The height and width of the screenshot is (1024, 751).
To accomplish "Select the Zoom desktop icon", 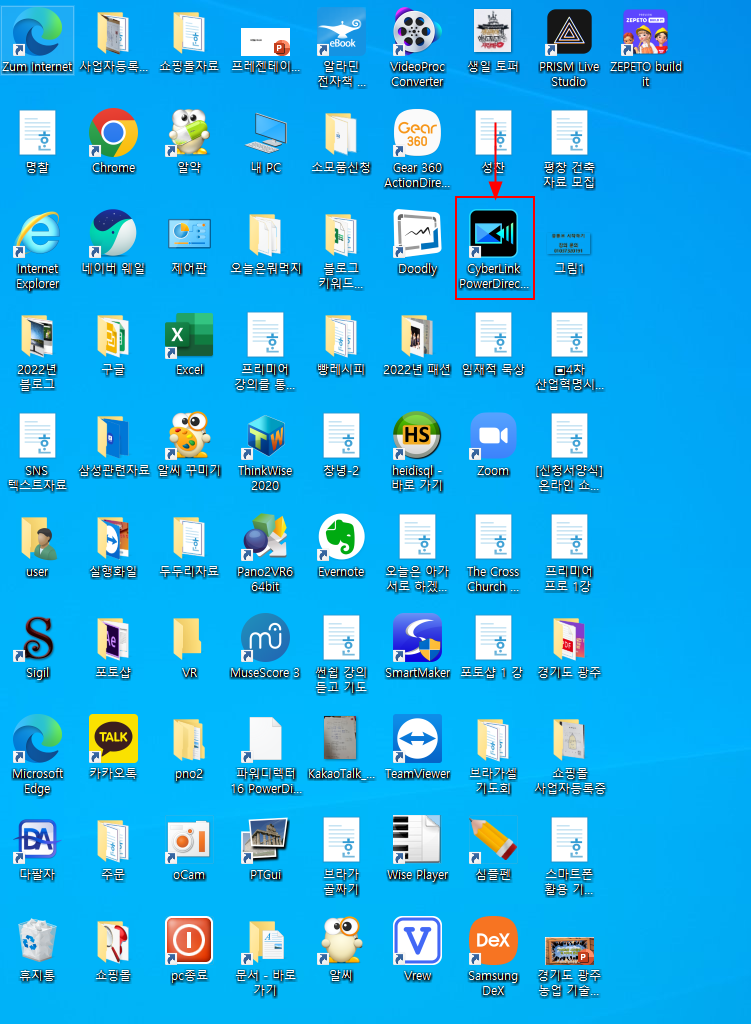I will click(494, 436).
